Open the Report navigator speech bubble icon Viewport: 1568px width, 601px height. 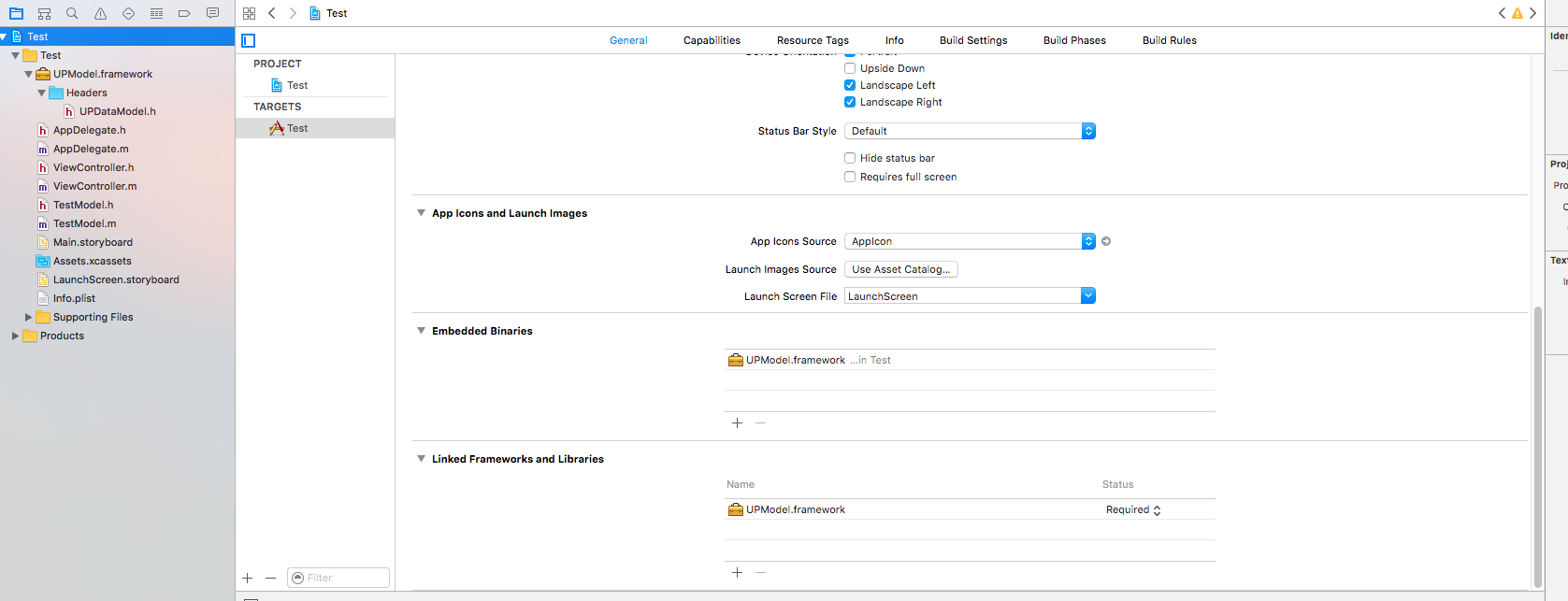point(212,13)
